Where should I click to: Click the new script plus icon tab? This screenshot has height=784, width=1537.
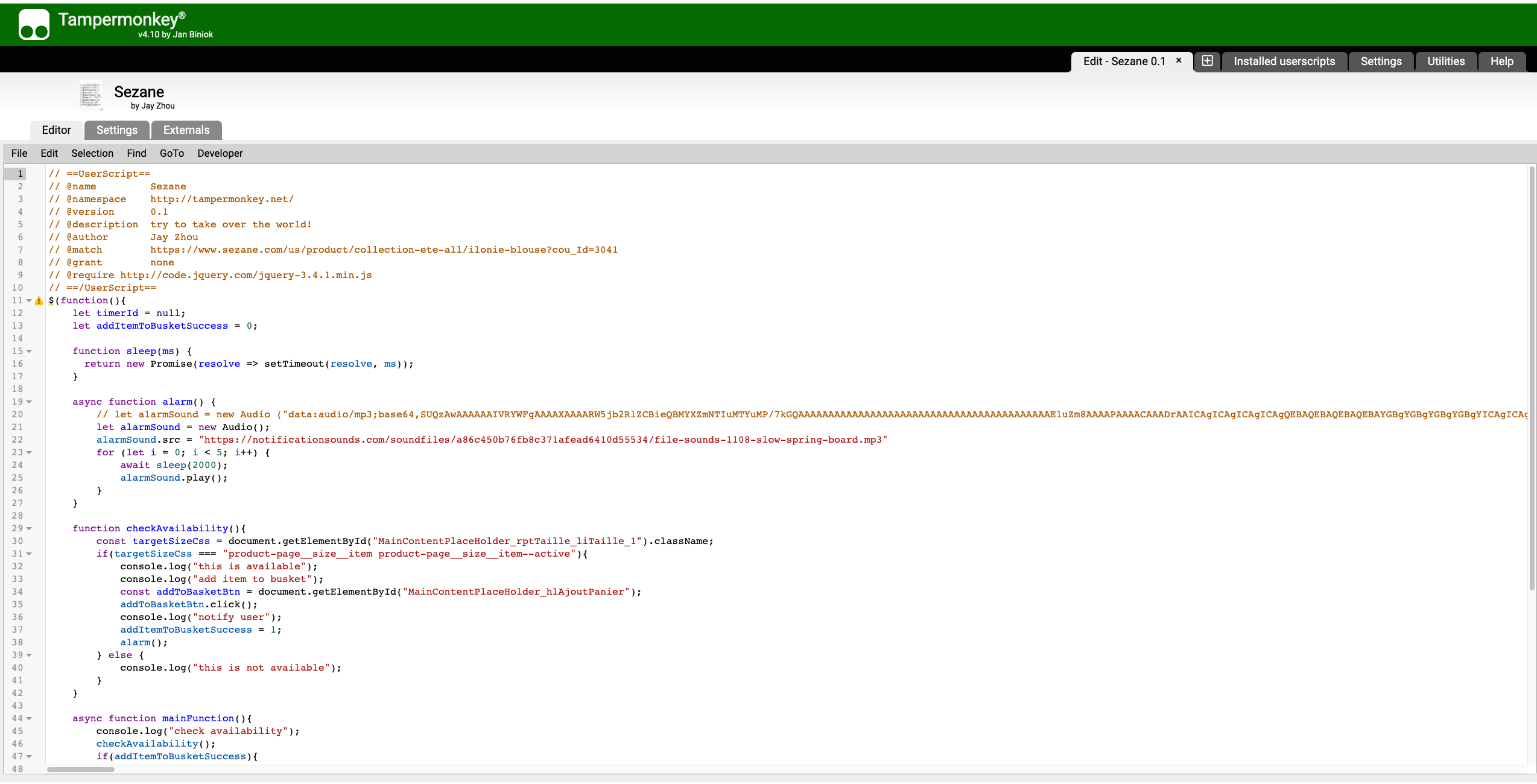click(x=1207, y=61)
